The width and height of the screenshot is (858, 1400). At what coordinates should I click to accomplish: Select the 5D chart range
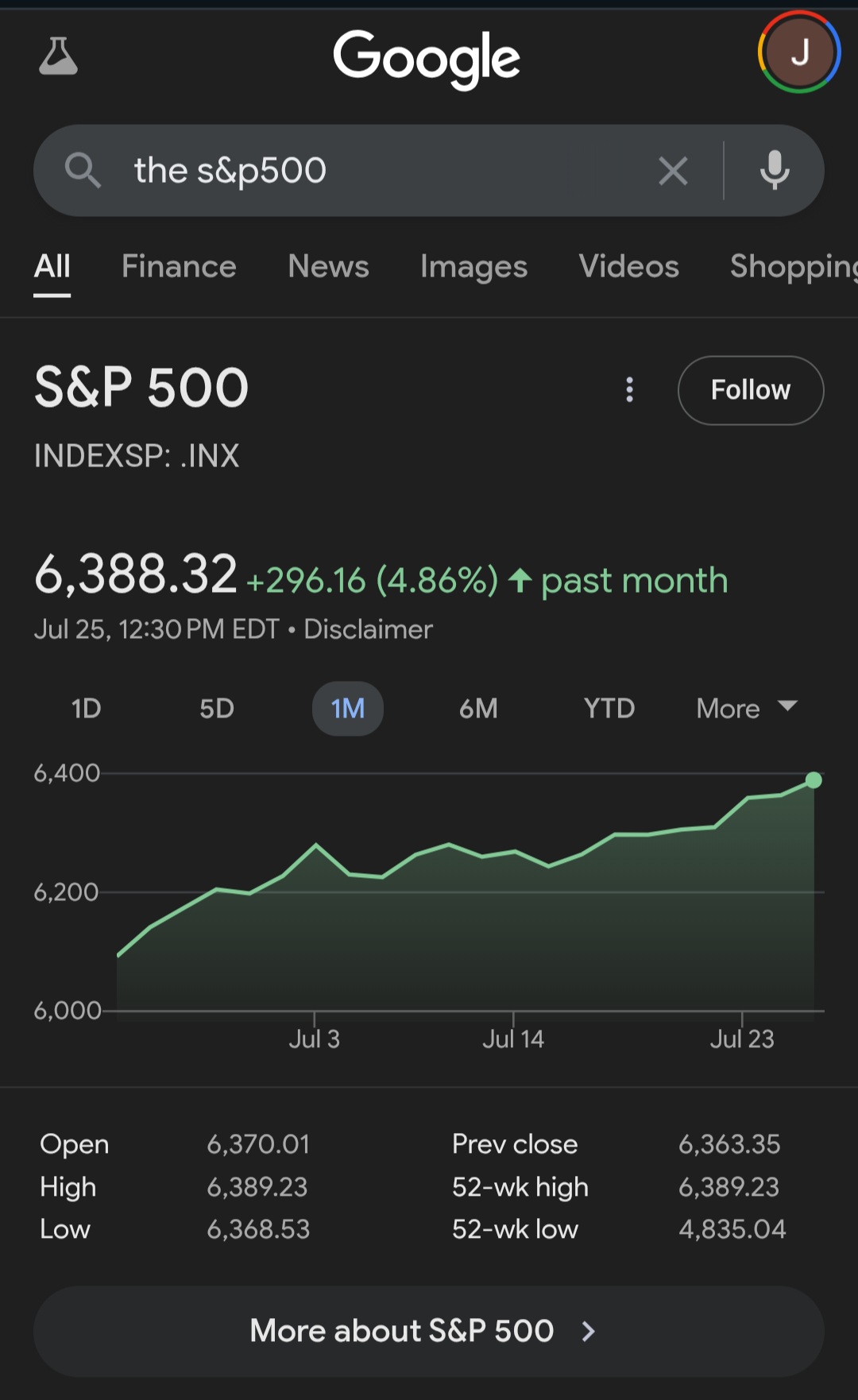pyautogui.click(x=217, y=709)
